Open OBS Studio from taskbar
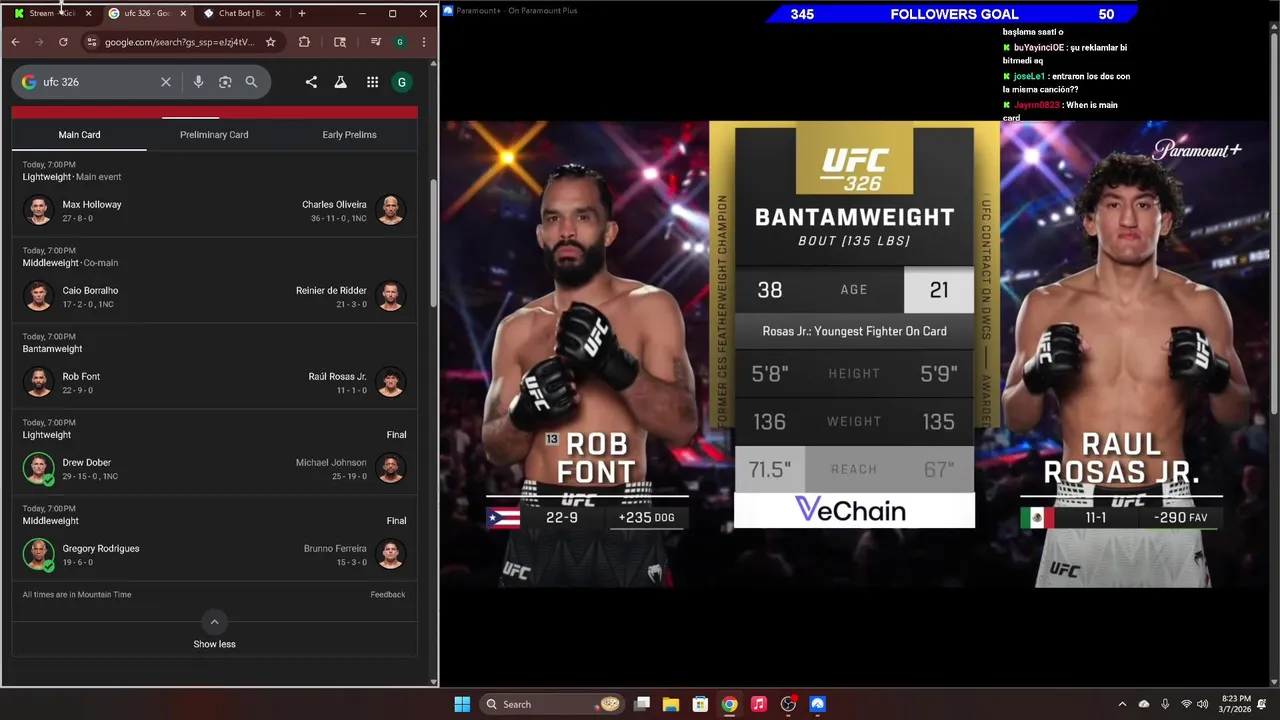 [788, 704]
